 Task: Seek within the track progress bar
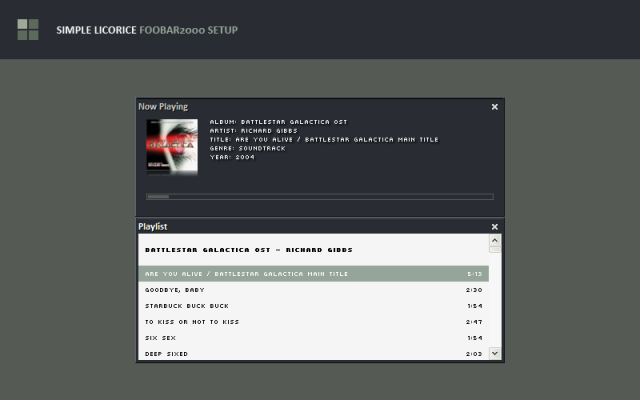pos(320,197)
